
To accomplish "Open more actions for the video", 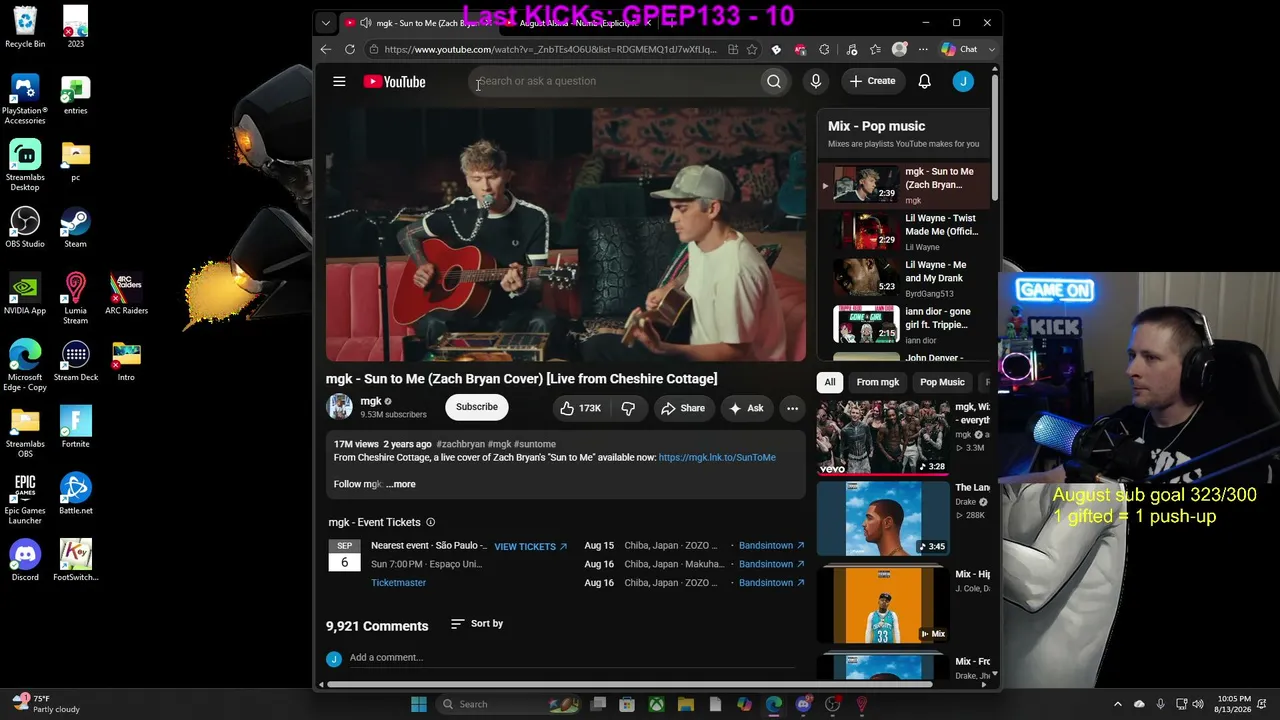I will (x=792, y=408).
